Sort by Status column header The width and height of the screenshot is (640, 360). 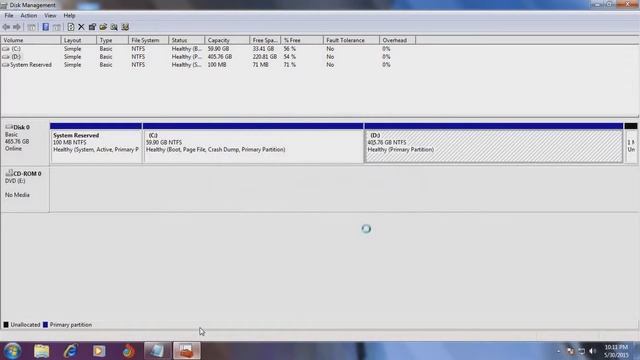click(x=186, y=40)
